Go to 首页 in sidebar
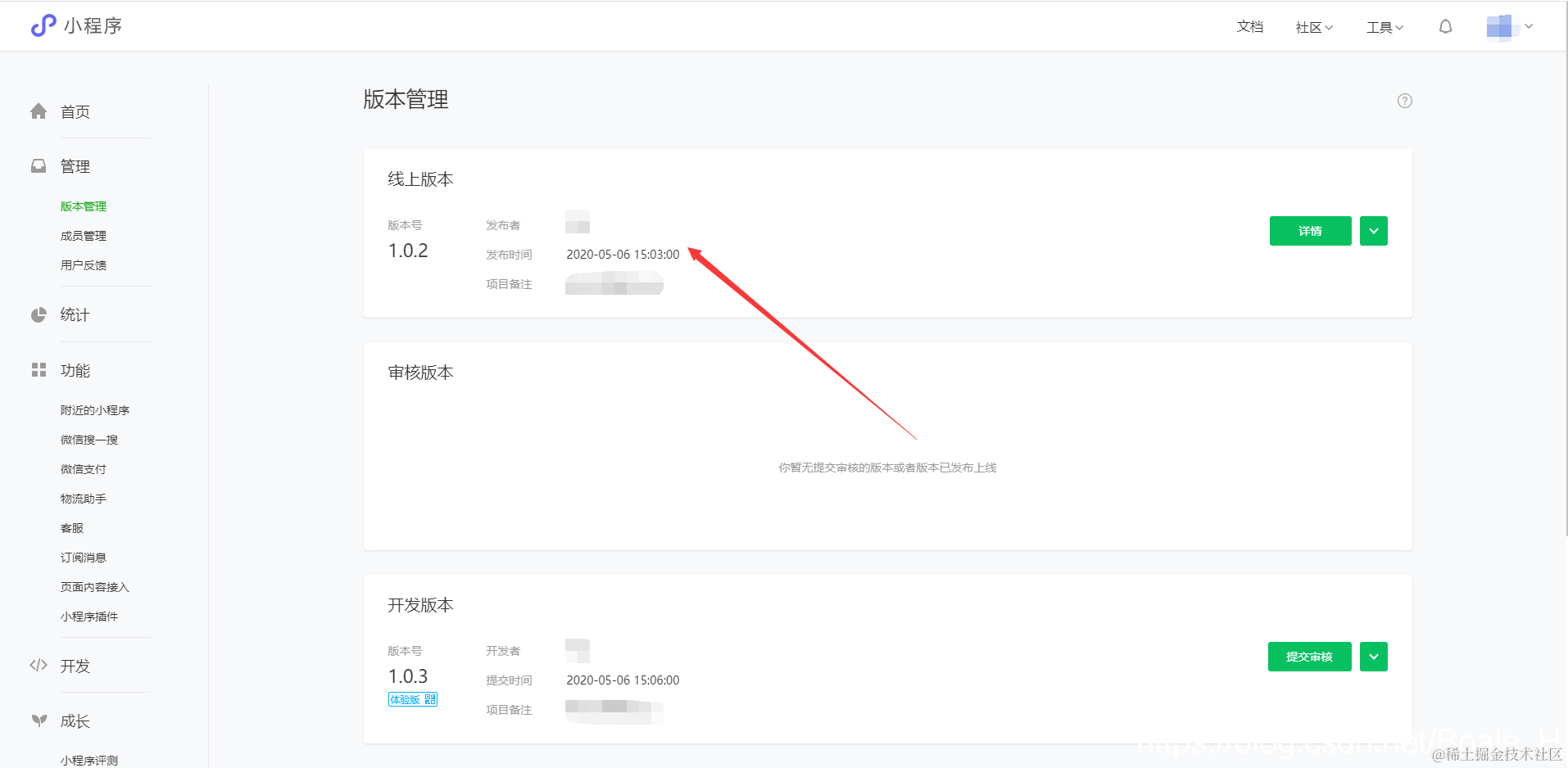The image size is (1568, 768). pos(75,112)
